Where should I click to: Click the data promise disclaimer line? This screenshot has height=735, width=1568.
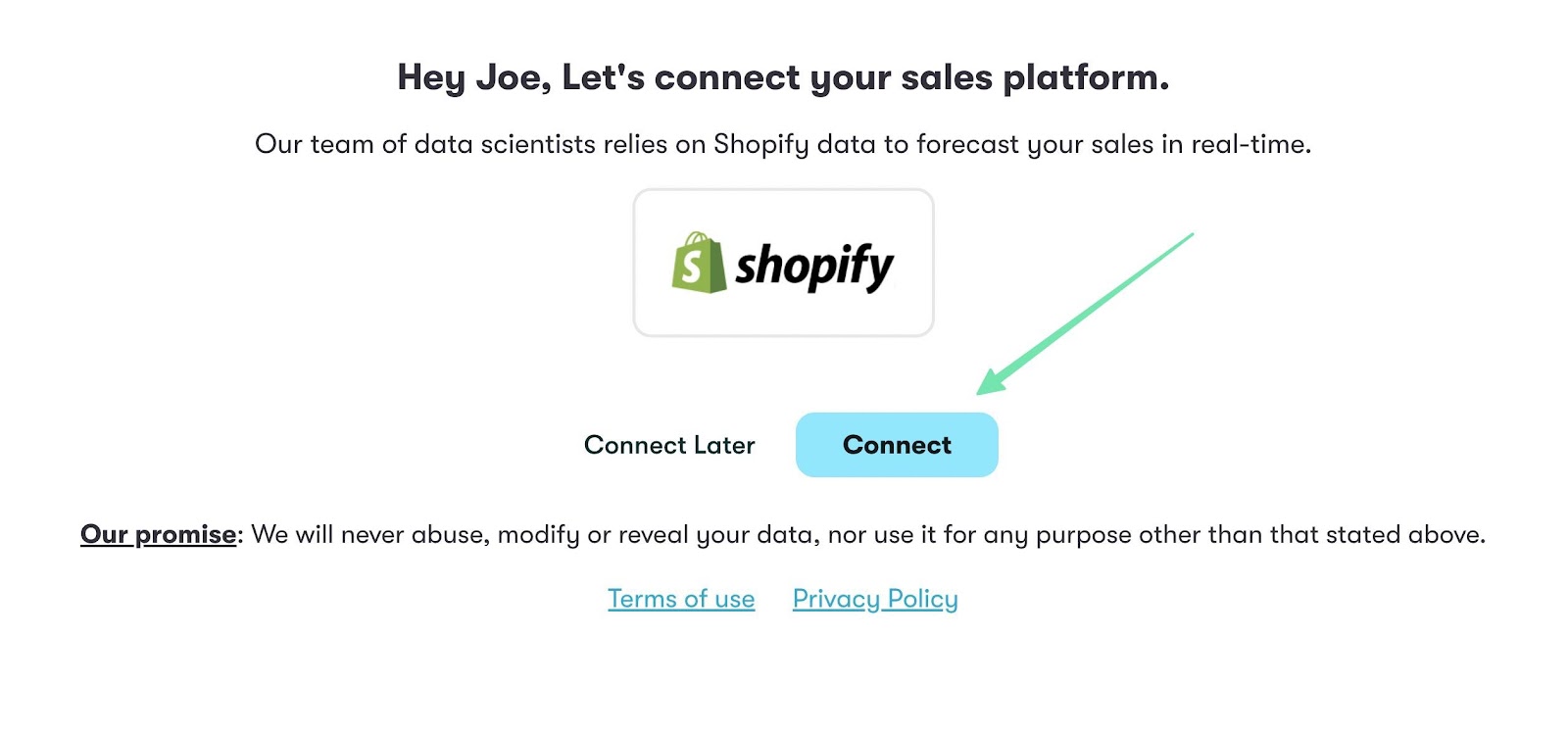coord(784,534)
